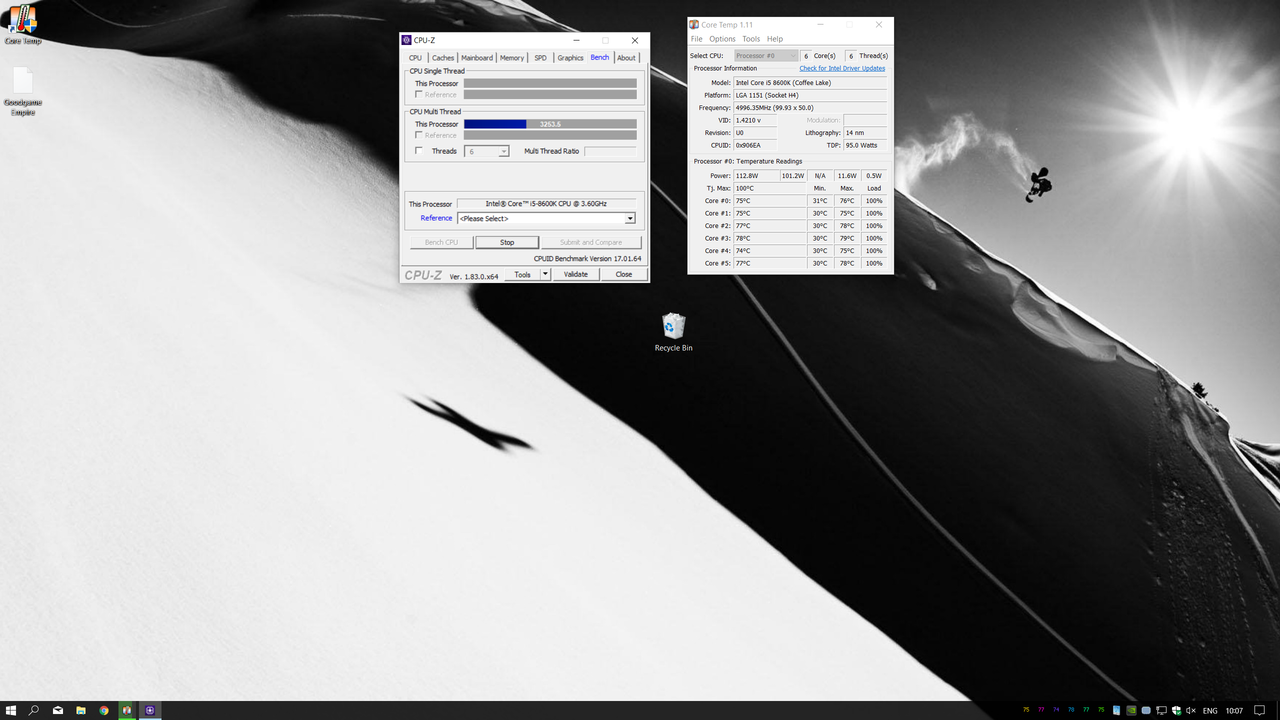Click the CPUID value 0x906EA
Image resolution: width=1280 pixels, height=720 pixels.
755,145
